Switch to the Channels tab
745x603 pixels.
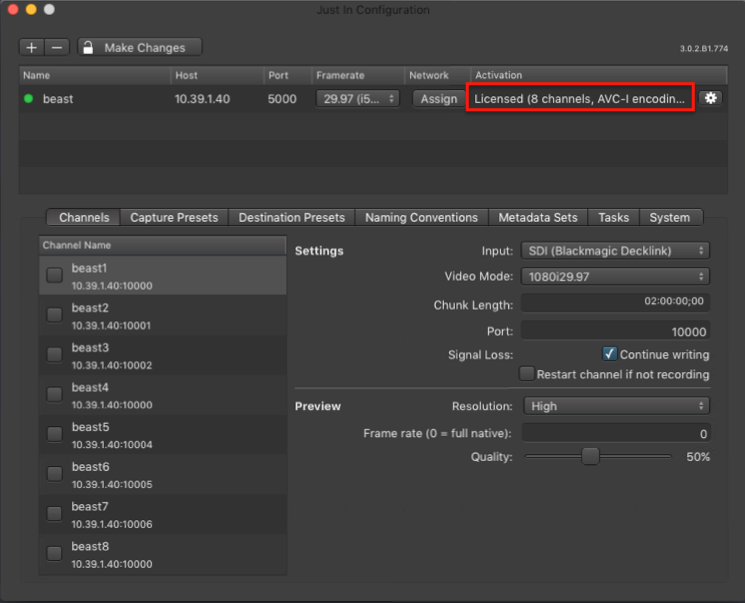[84, 217]
